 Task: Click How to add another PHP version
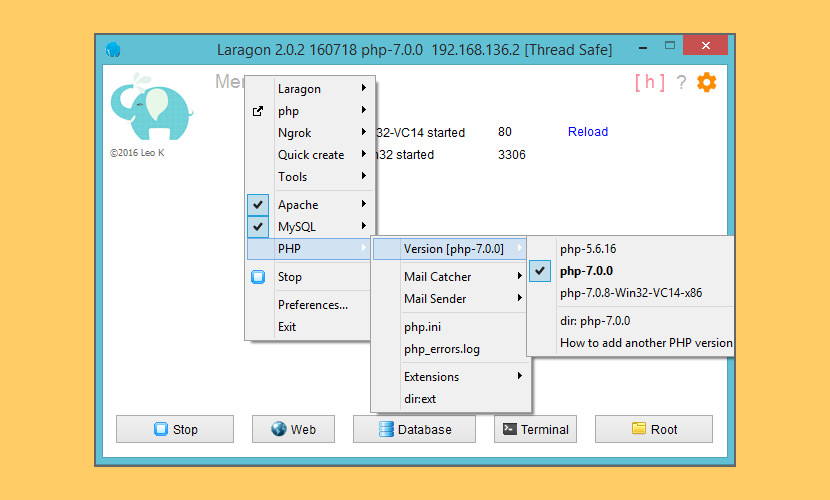click(631, 343)
